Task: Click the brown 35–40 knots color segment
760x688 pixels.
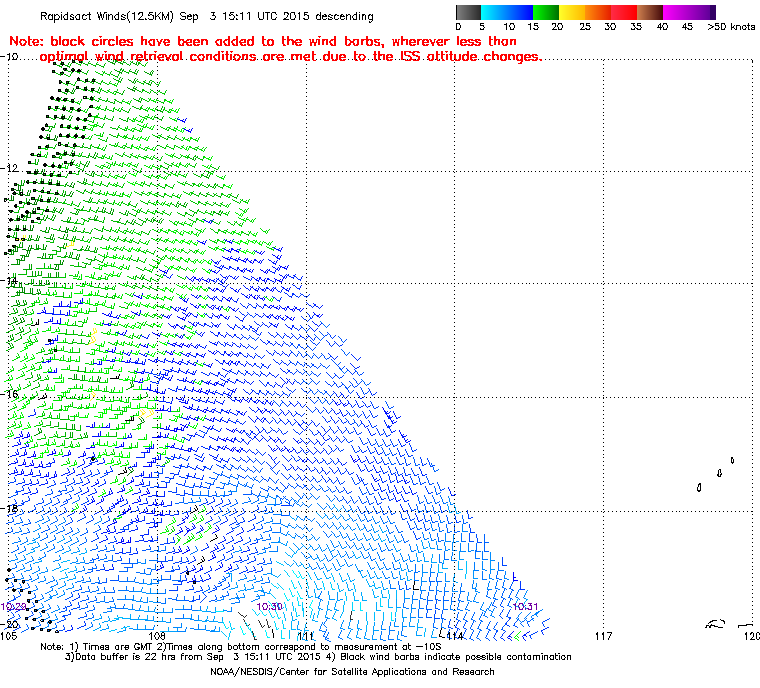Action: click(650, 12)
